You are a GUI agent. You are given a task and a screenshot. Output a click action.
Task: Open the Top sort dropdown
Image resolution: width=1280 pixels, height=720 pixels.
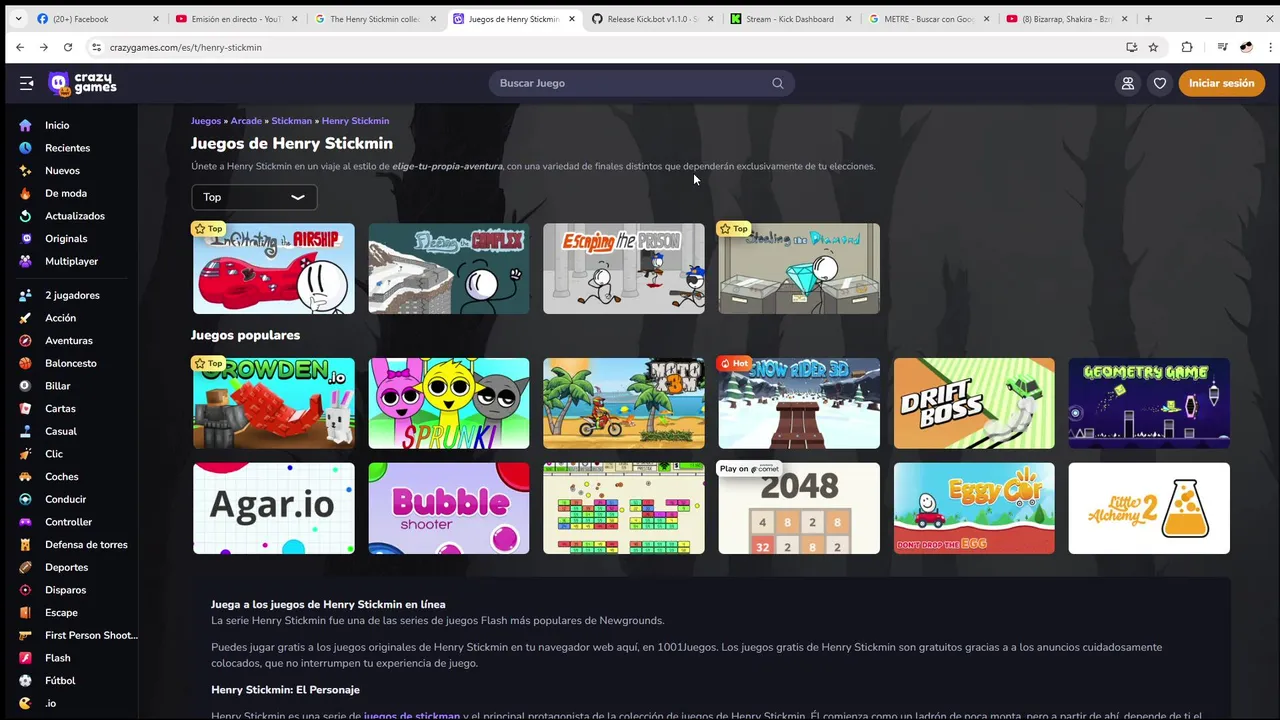[254, 197]
